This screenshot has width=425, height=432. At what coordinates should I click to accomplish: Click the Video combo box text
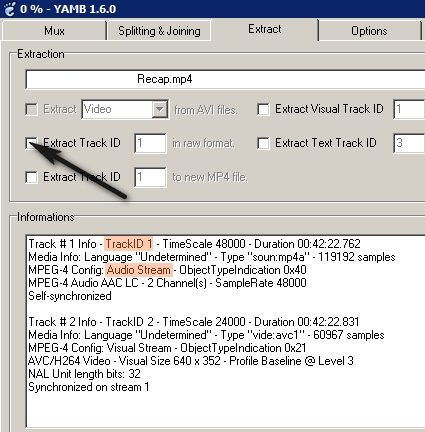point(117,109)
